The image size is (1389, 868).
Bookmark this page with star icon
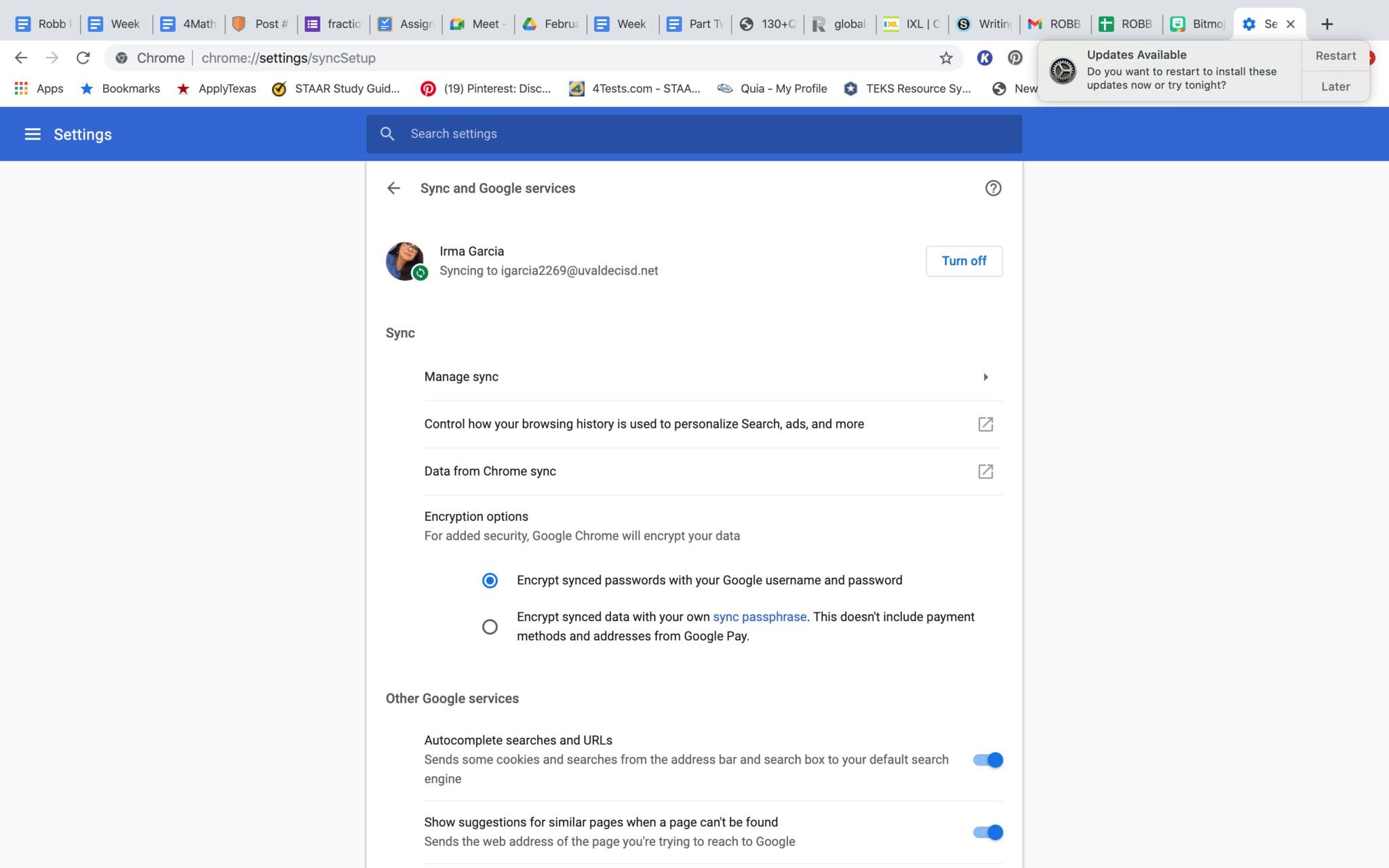(x=945, y=58)
